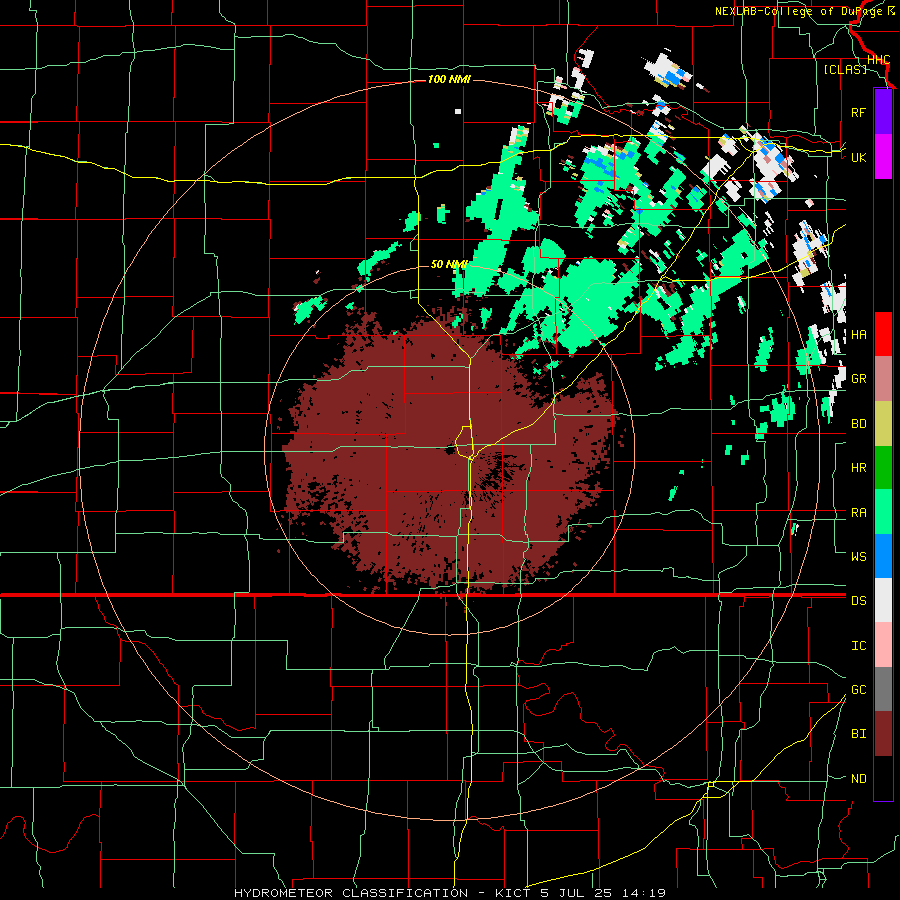The width and height of the screenshot is (900, 900).
Task: Click the gray GC legend color swatch
Action: pos(883,689)
